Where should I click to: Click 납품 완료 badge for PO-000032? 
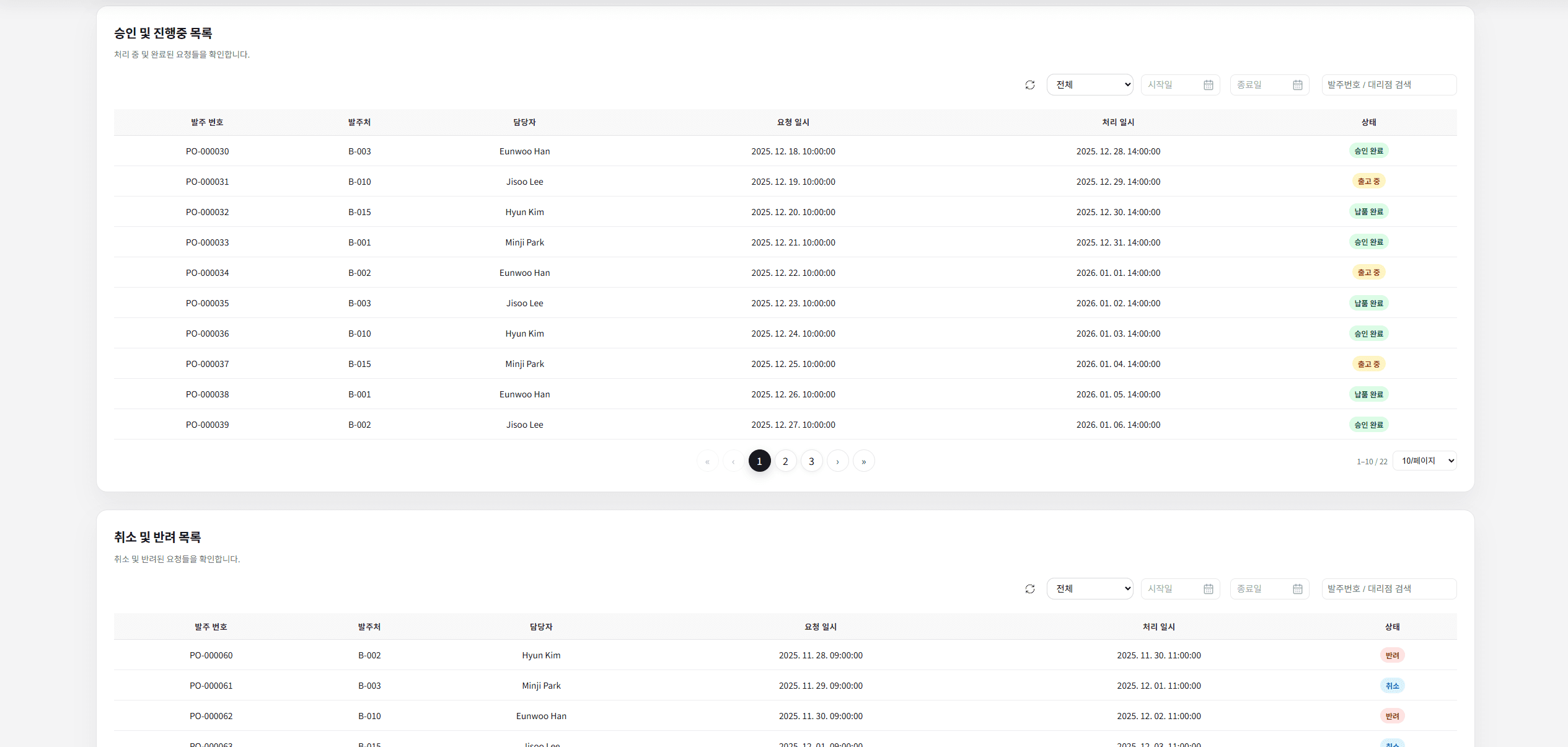[x=1368, y=212]
